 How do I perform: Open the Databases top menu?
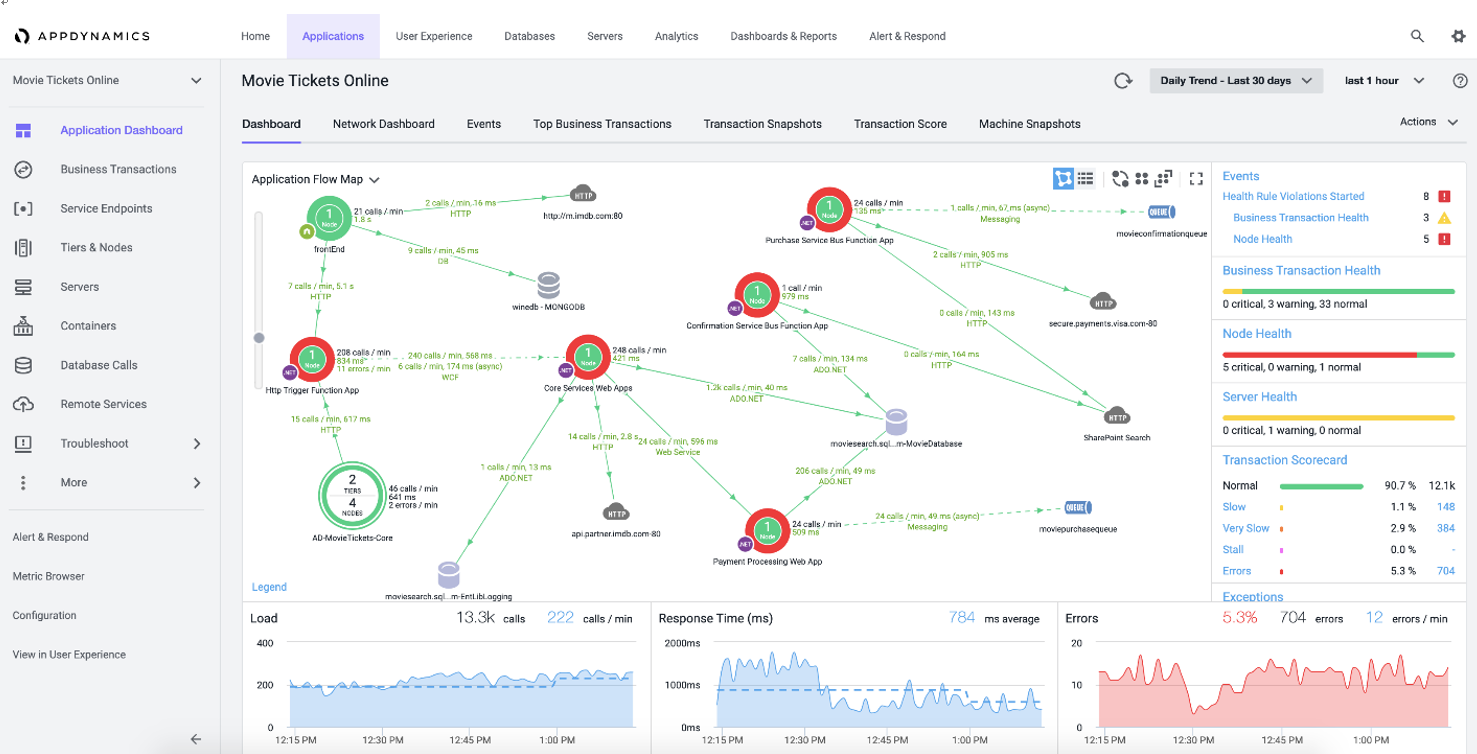[x=529, y=36]
